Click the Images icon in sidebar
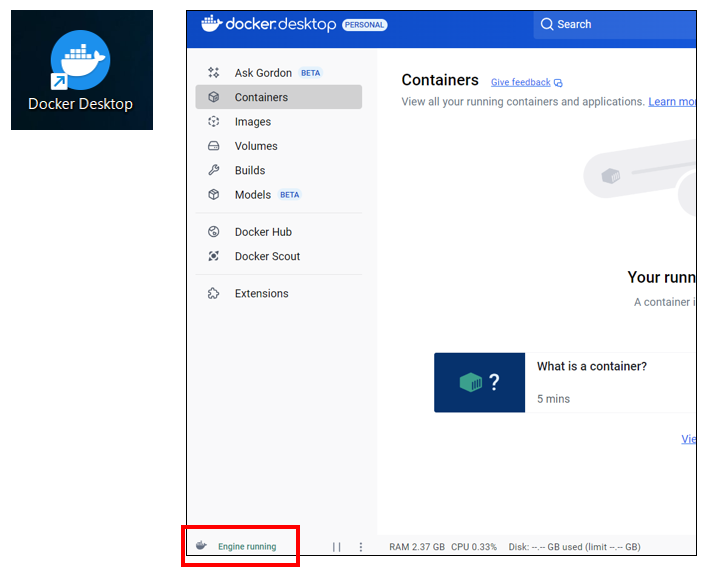703x572 pixels. click(x=214, y=121)
